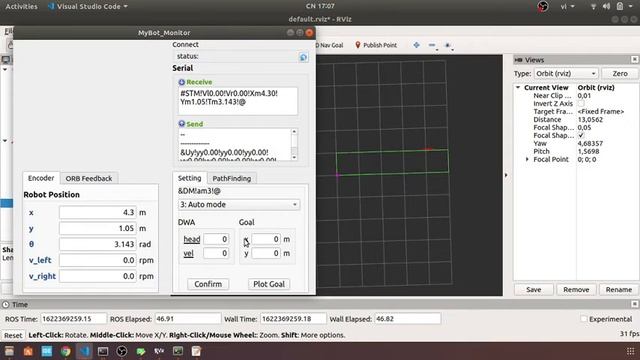
Task: Toggle the Focal Shape Fixed Size checkbox
Action: point(581,135)
